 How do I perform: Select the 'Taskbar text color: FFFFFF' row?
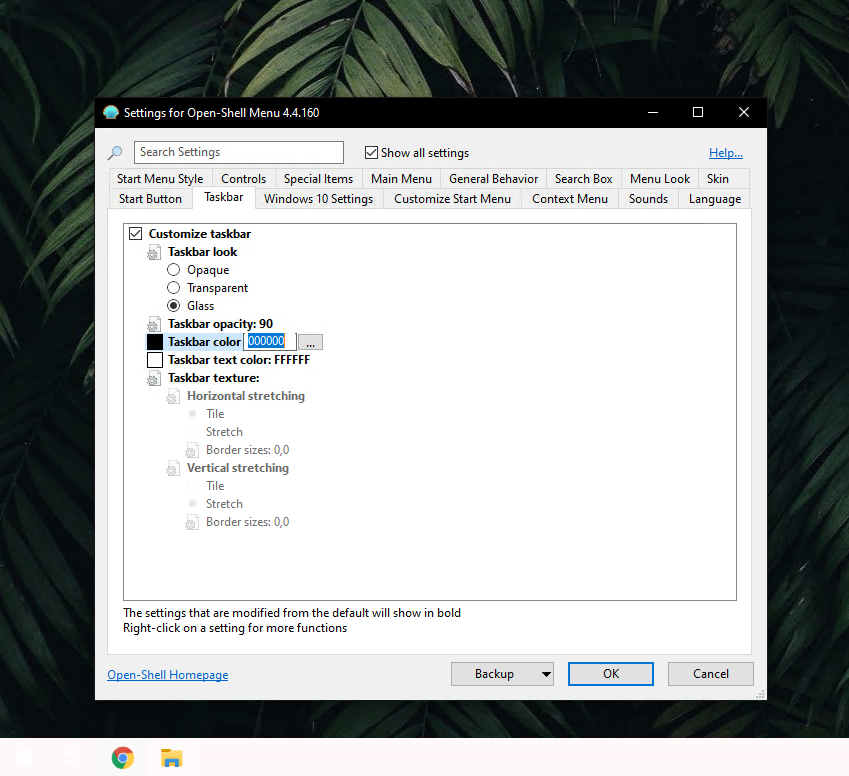click(239, 360)
